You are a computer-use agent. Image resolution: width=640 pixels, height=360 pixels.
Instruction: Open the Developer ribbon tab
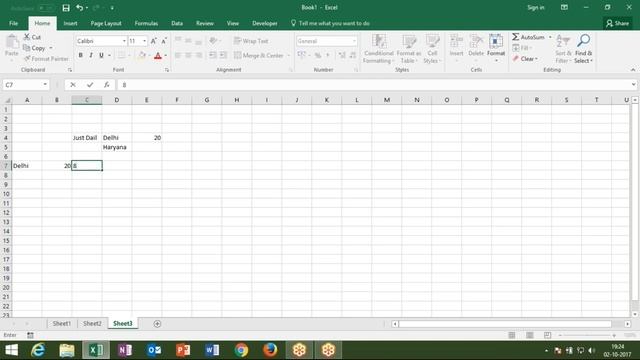pos(264,23)
